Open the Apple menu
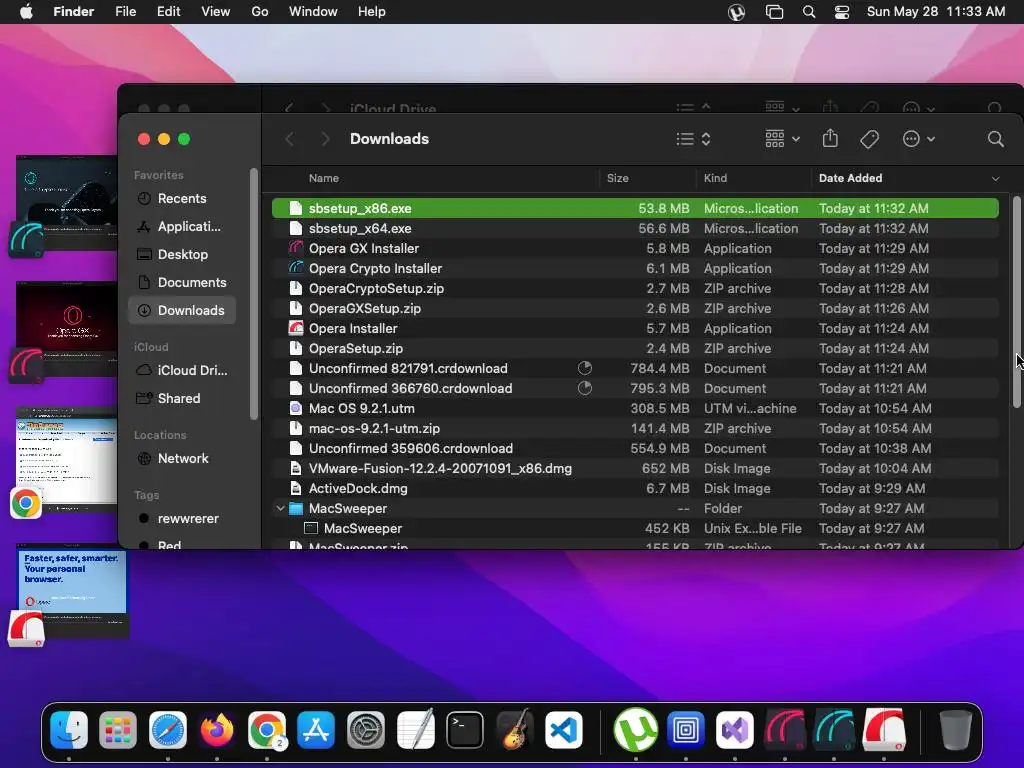This screenshot has height=768, width=1024. coord(26,12)
